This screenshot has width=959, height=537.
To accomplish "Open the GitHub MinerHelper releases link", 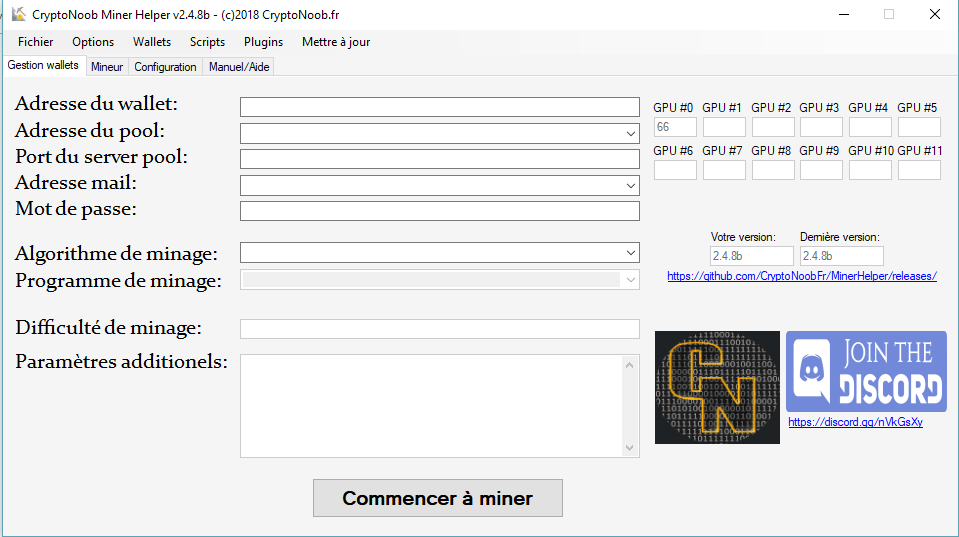I will (802, 276).
